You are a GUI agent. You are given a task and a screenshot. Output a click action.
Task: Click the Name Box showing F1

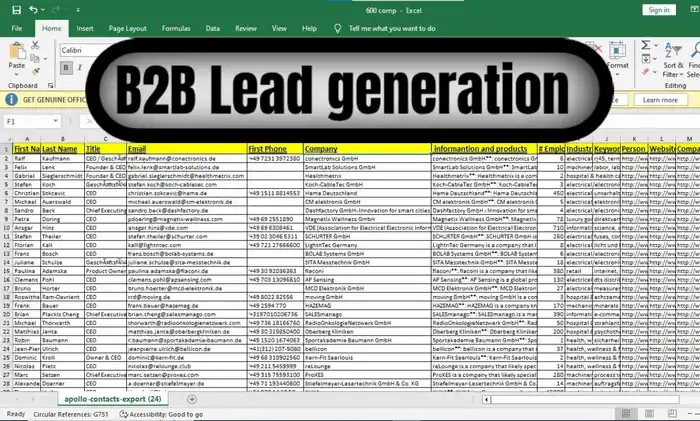(x=27, y=121)
